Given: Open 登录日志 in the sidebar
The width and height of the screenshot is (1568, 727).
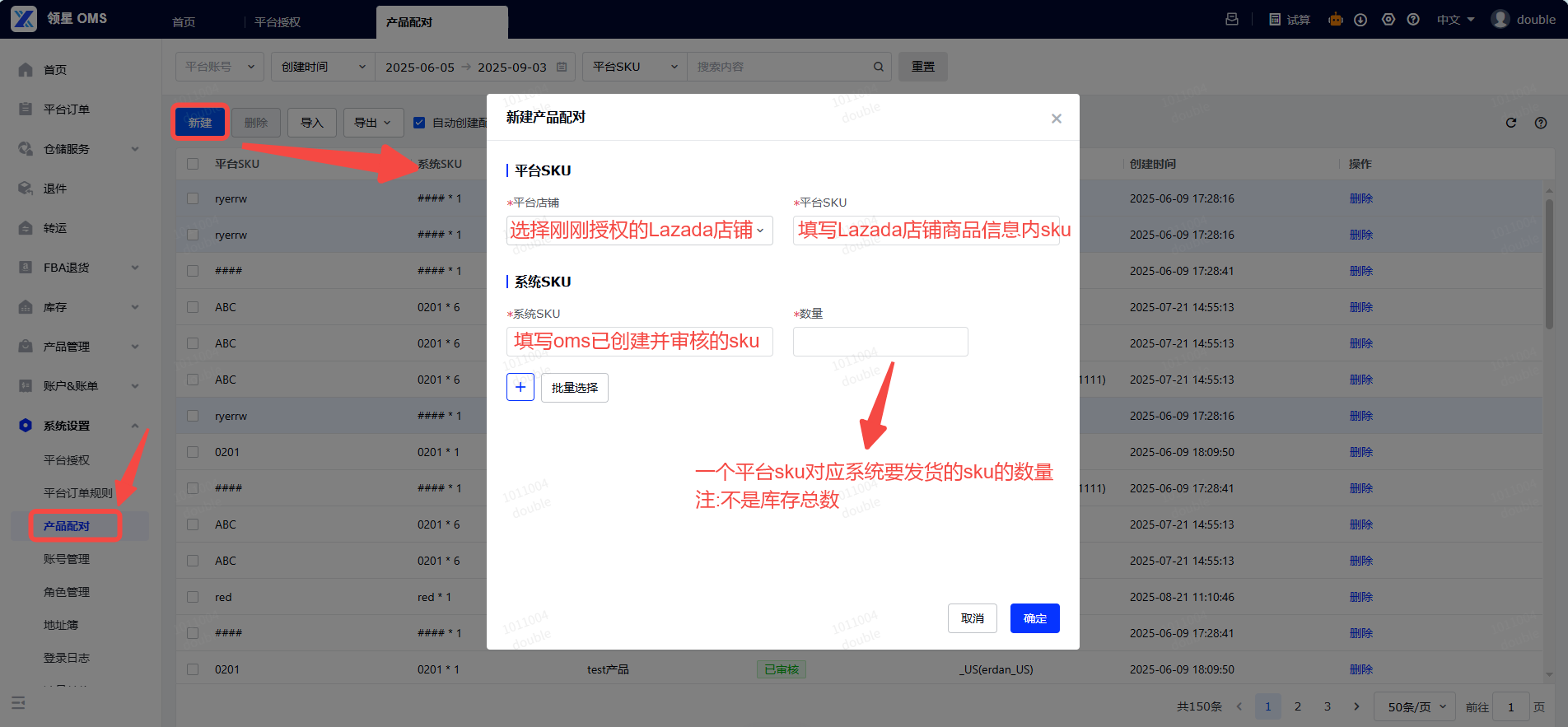Looking at the screenshot, I should point(67,658).
